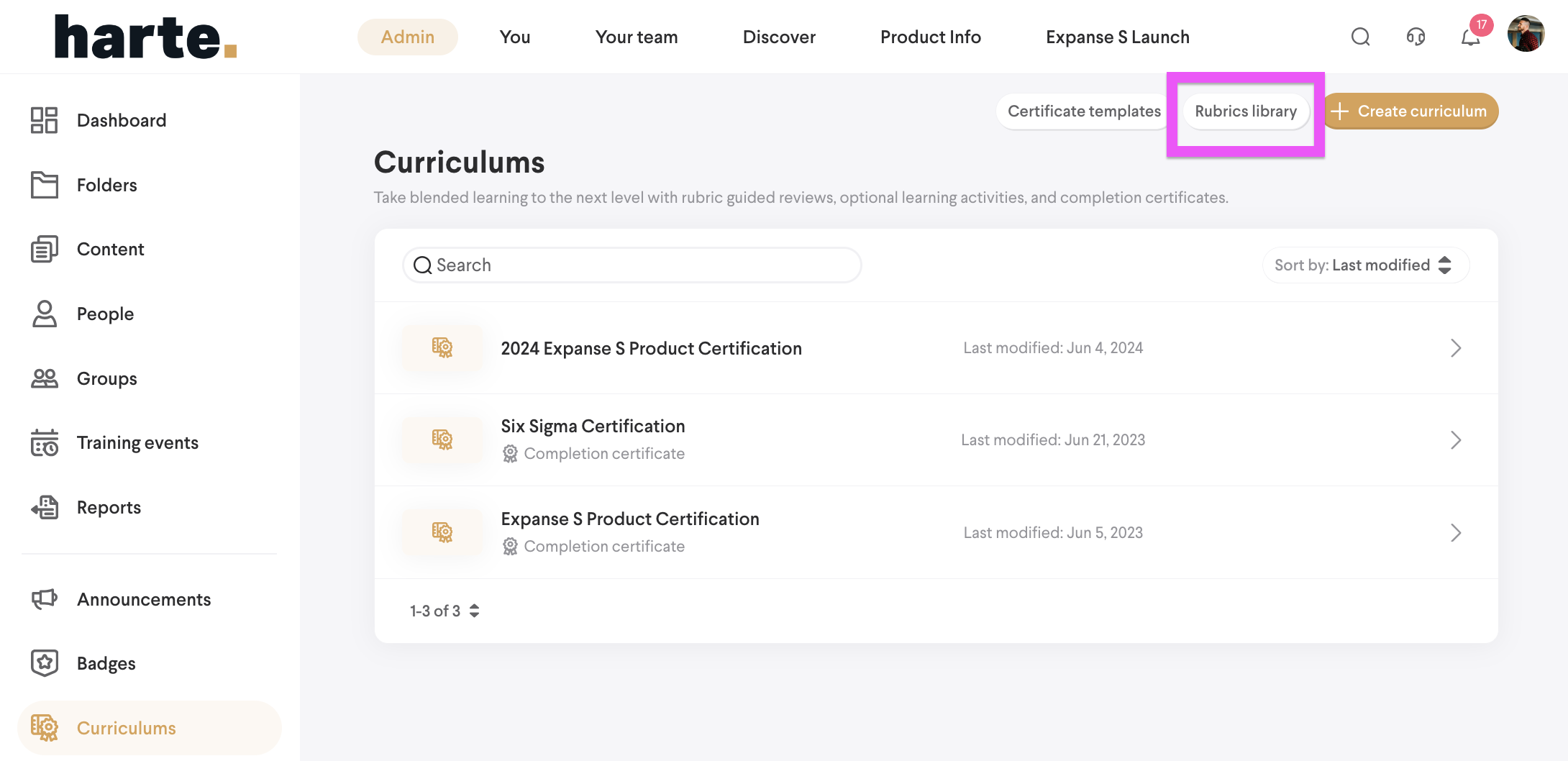Switch to the Your team tab
This screenshot has width=1568, height=761.
(636, 37)
